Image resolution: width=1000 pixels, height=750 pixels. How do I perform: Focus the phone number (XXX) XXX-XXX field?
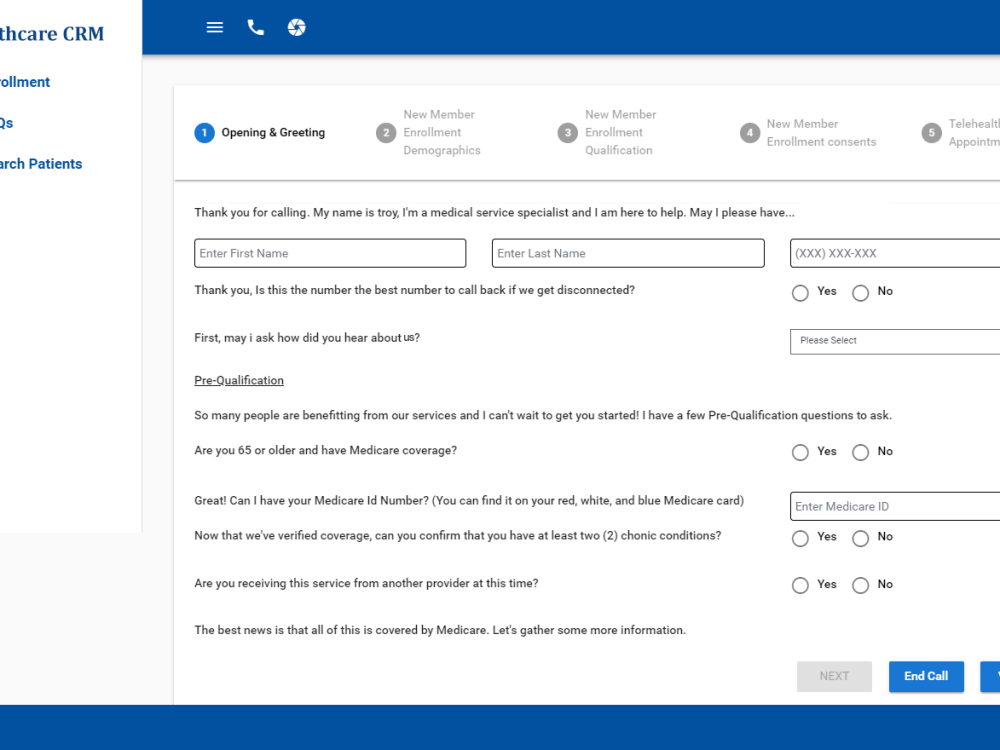[x=895, y=253]
